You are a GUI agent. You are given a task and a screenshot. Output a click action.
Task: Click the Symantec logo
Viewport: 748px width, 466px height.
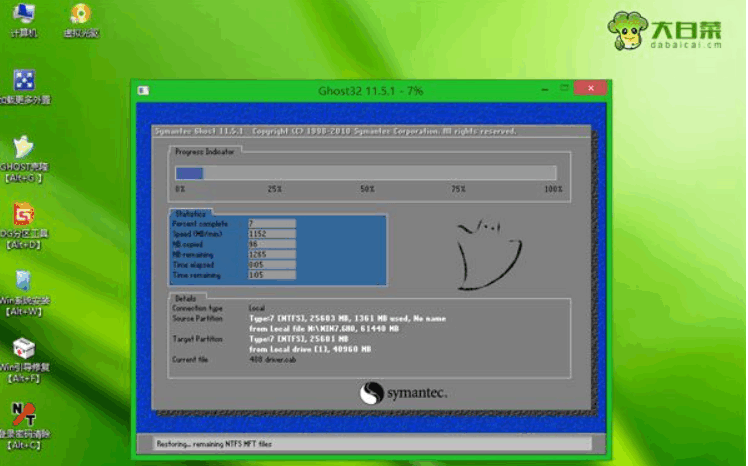pyautogui.click(x=403, y=393)
